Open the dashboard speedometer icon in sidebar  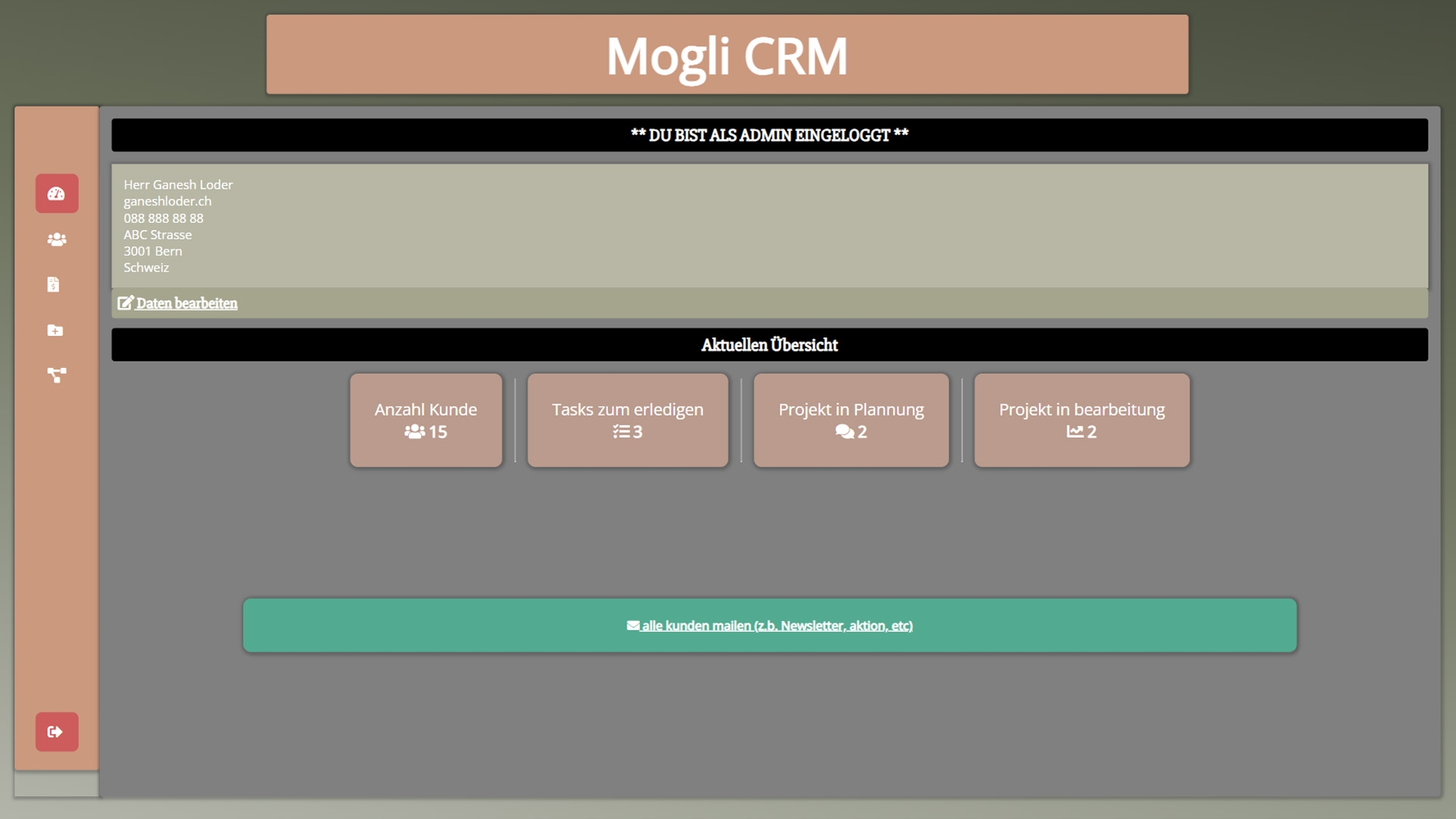[x=57, y=193]
